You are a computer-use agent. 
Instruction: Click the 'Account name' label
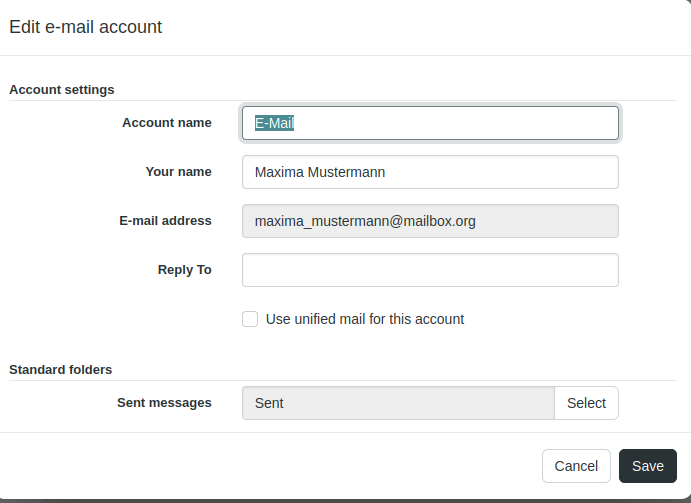tap(166, 123)
